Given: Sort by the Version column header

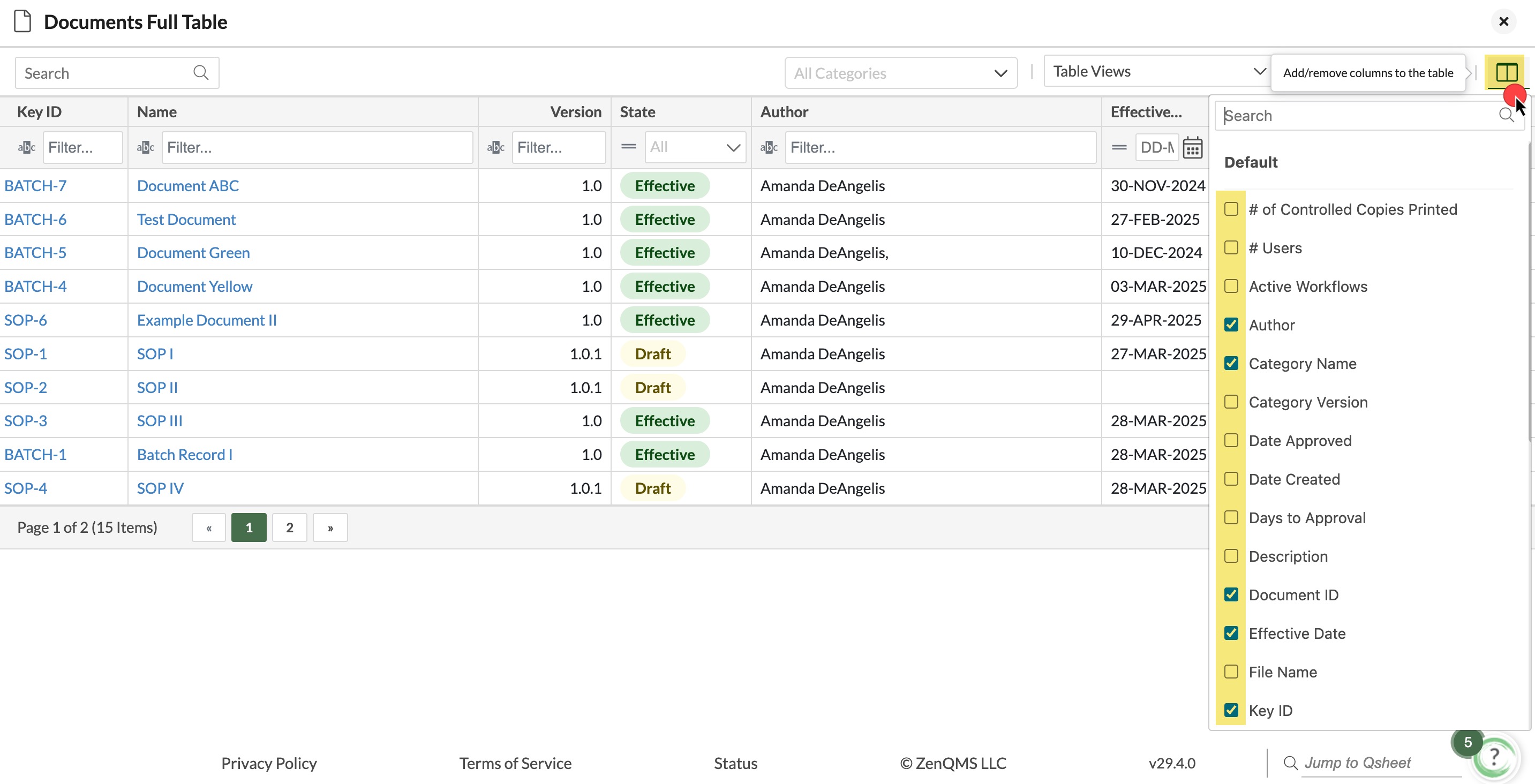Looking at the screenshot, I should 576,111.
